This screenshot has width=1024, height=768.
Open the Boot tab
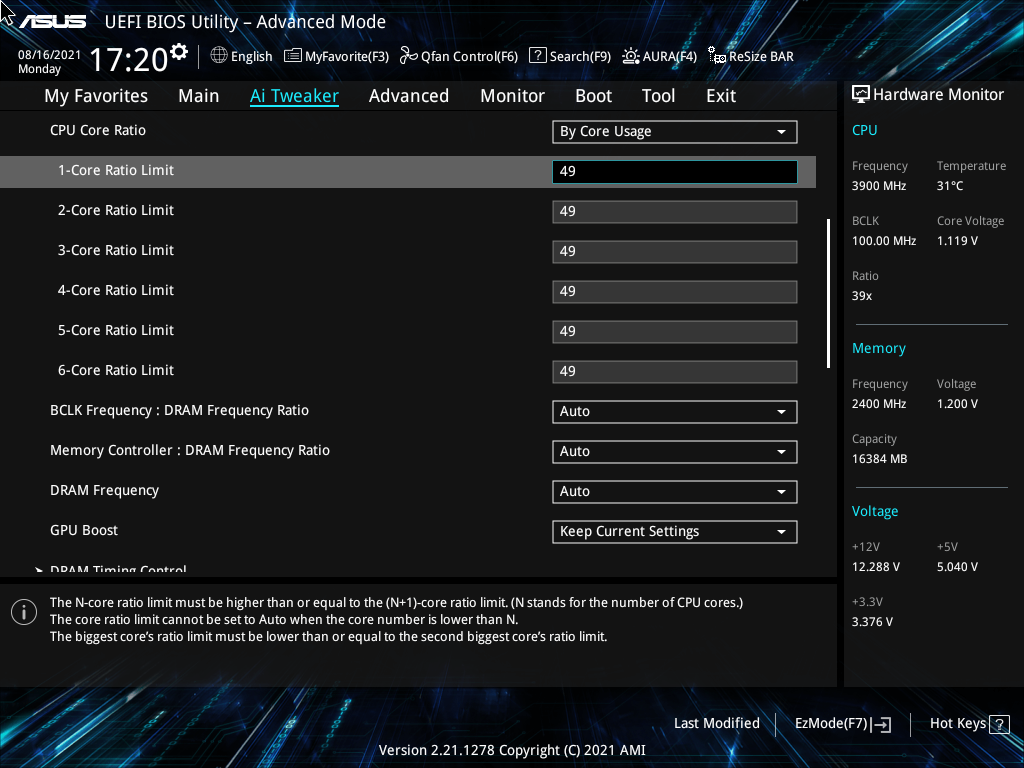594,96
